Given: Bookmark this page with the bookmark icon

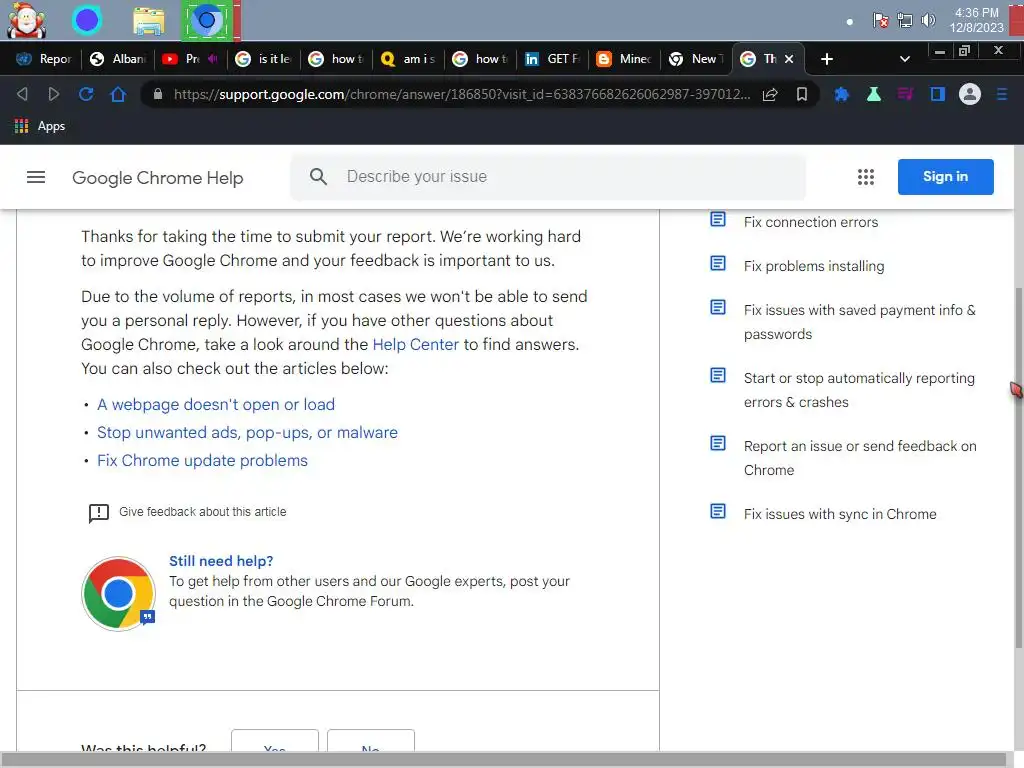Looking at the screenshot, I should [x=802, y=95].
